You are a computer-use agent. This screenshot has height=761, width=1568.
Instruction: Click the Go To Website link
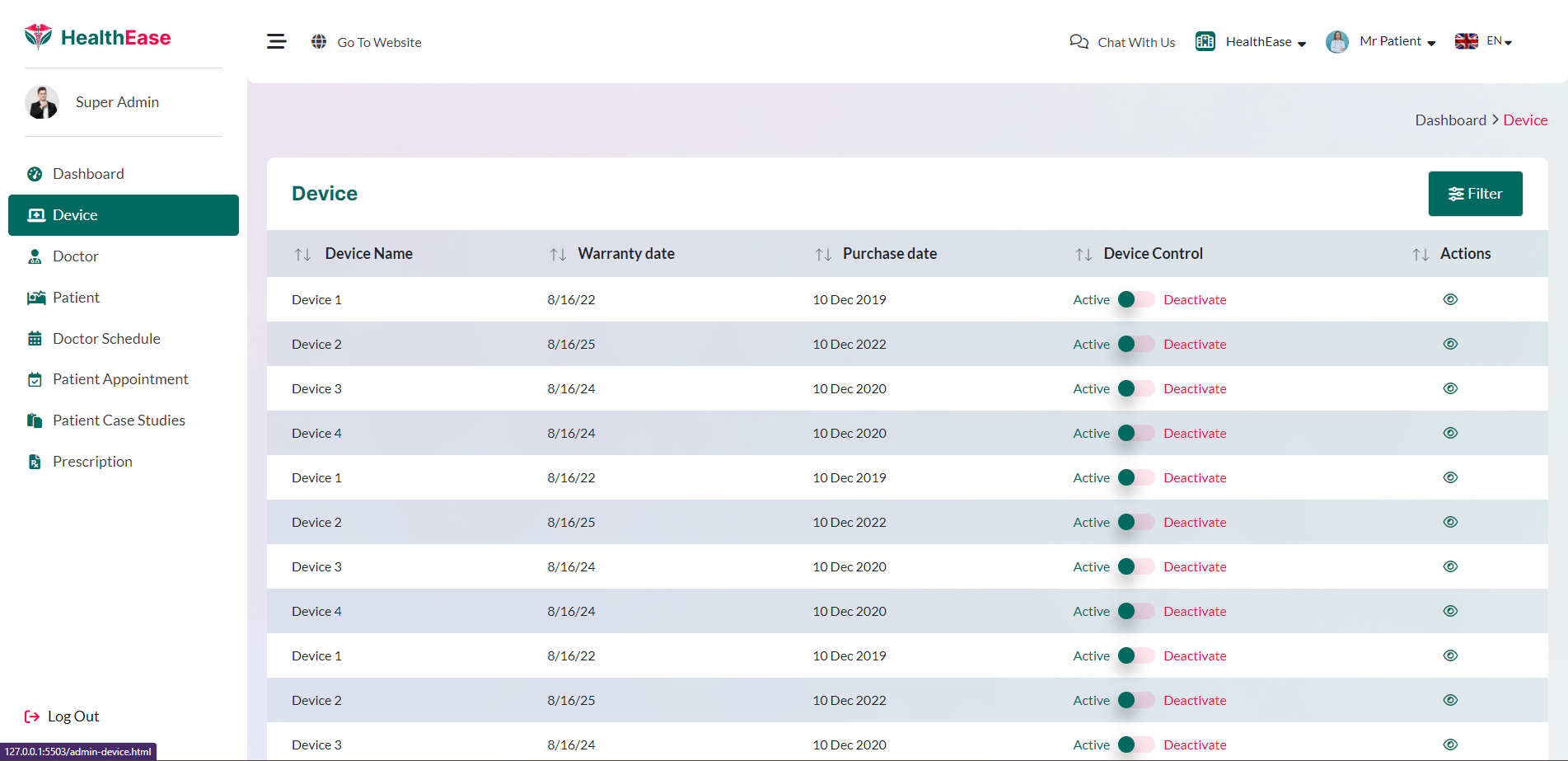click(x=379, y=42)
